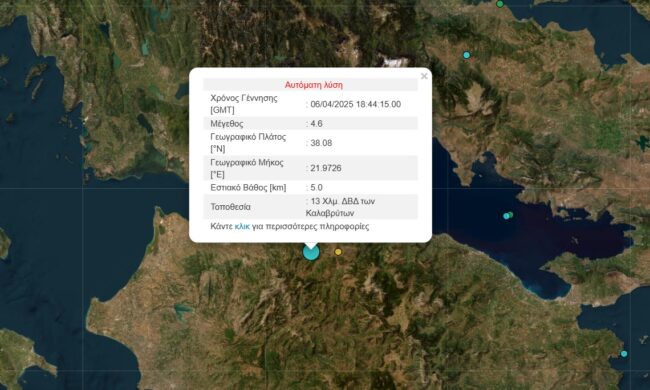This screenshot has width=650, height=390.
Task: Select the location text '13 Χλμ. ΔΒΔ των Καλαβρύτων'
Action: click(x=340, y=207)
